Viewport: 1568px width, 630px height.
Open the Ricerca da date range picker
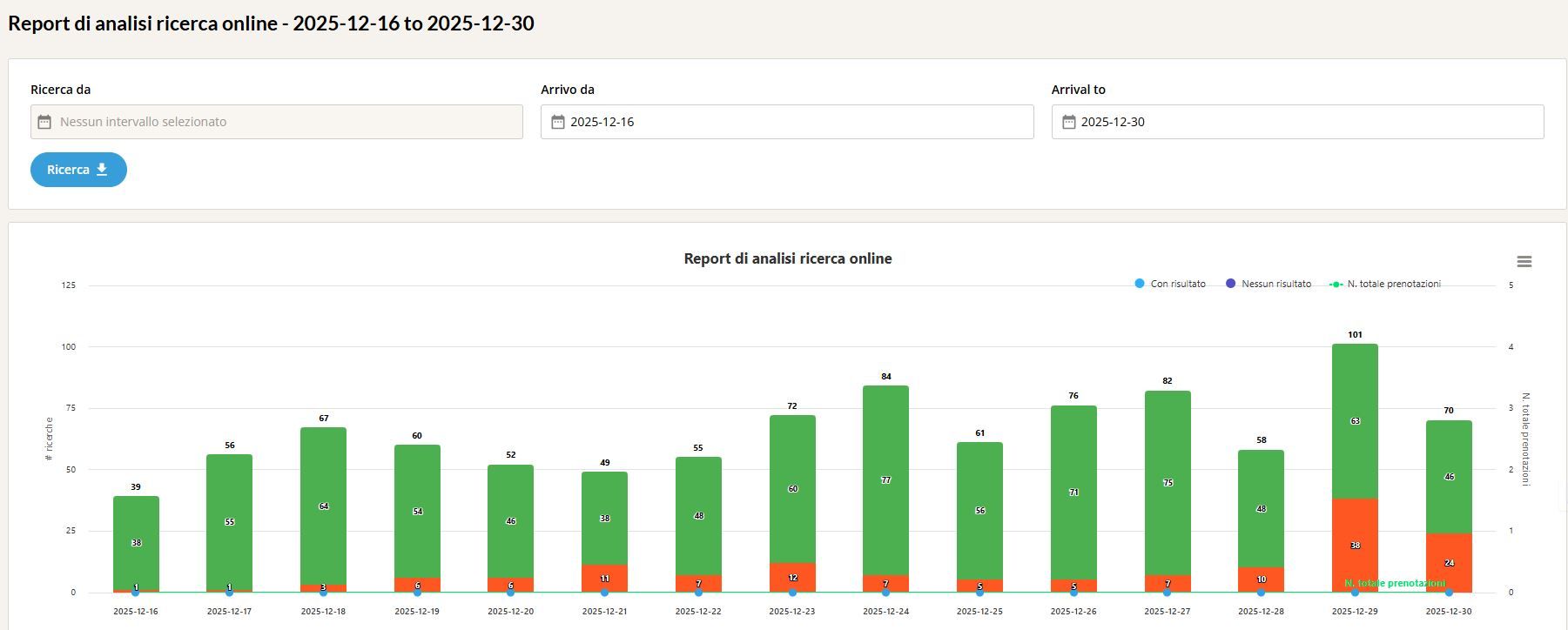click(x=277, y=122)
